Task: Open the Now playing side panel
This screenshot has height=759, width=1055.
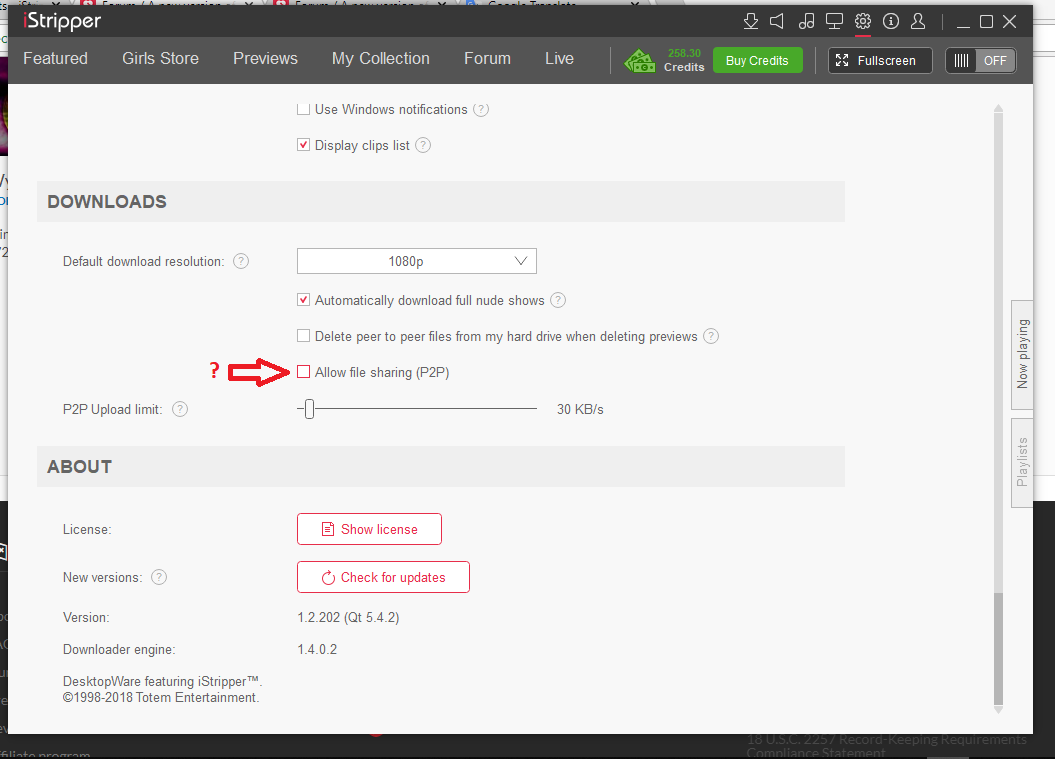Action: pyautogui.click(x=1023, y=355)
